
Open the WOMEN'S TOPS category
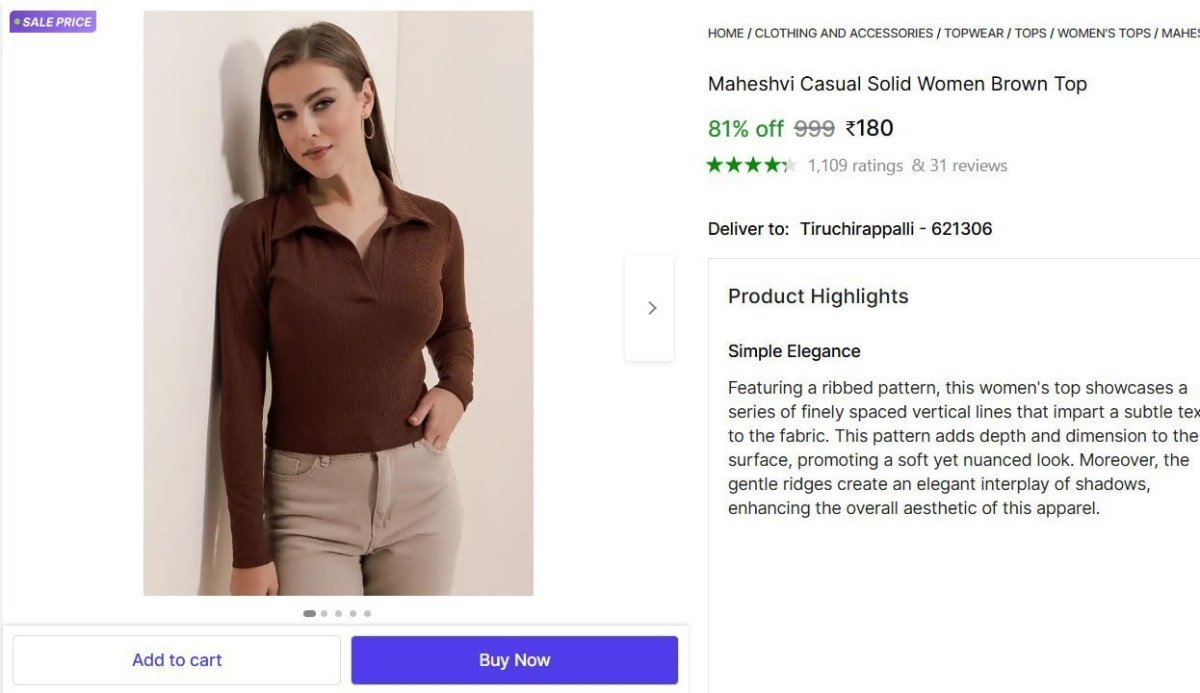1104,32
